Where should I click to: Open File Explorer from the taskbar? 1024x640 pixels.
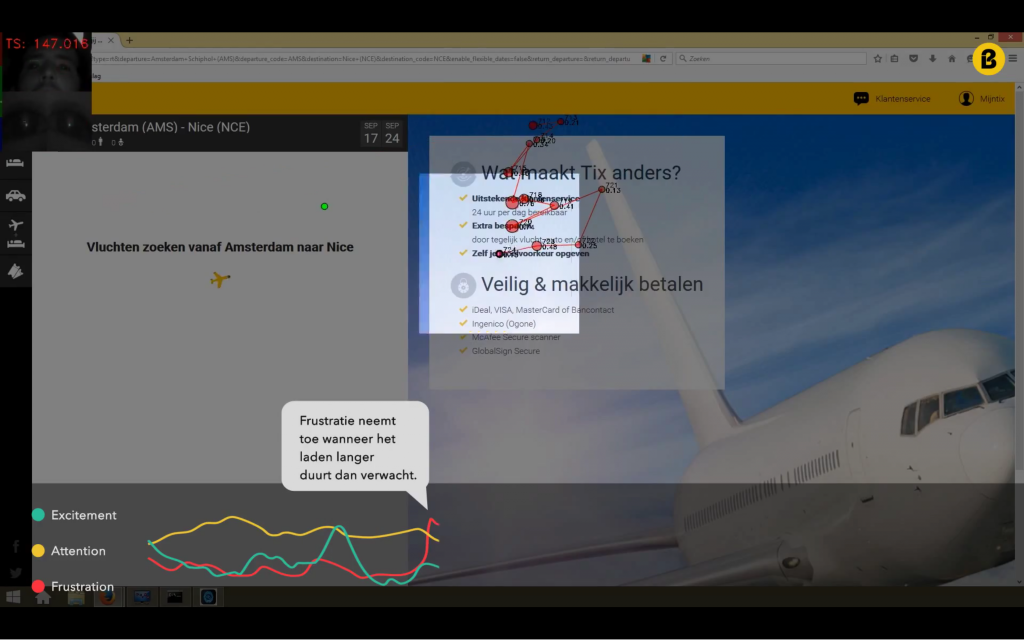click(x=76, y=597)
